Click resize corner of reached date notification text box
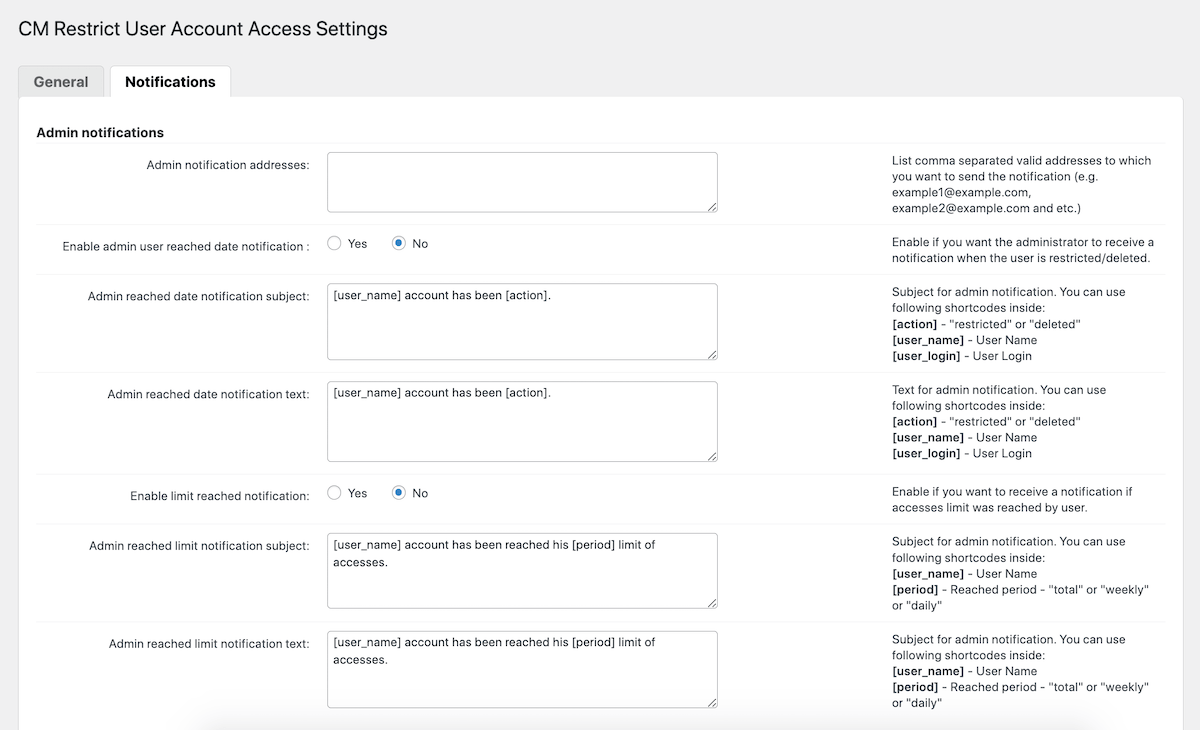1200x730 pixels. (x=711, y=455)
